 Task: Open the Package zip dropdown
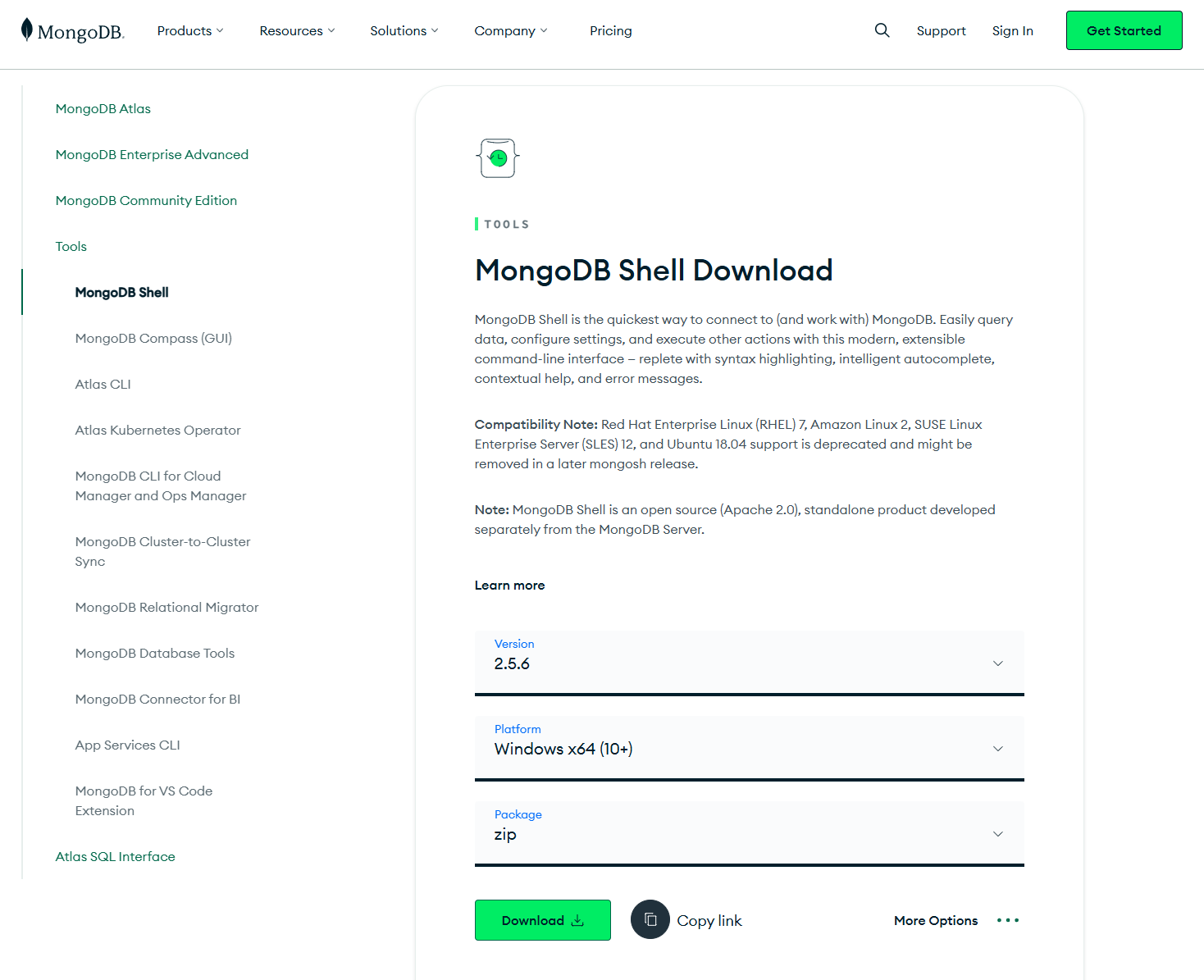(x=750, y=834)
